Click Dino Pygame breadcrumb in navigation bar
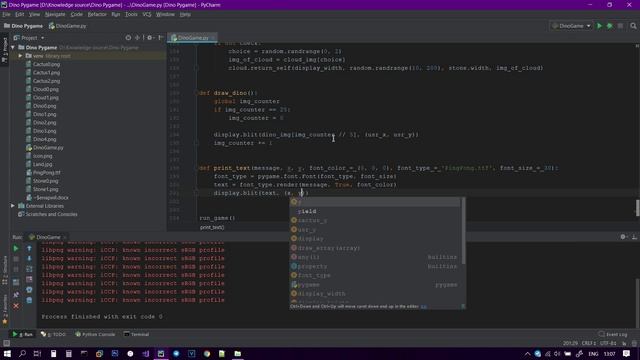This screenshot has height=360, width=640. (x=23, y=26)
